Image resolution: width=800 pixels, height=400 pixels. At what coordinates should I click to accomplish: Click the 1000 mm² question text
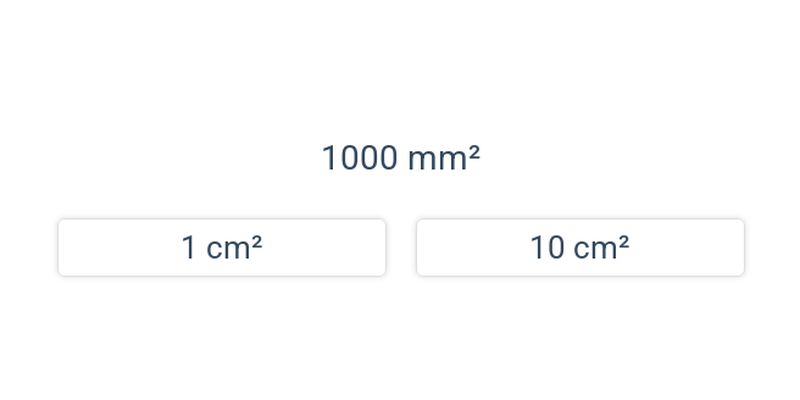[x=400, y=158]
